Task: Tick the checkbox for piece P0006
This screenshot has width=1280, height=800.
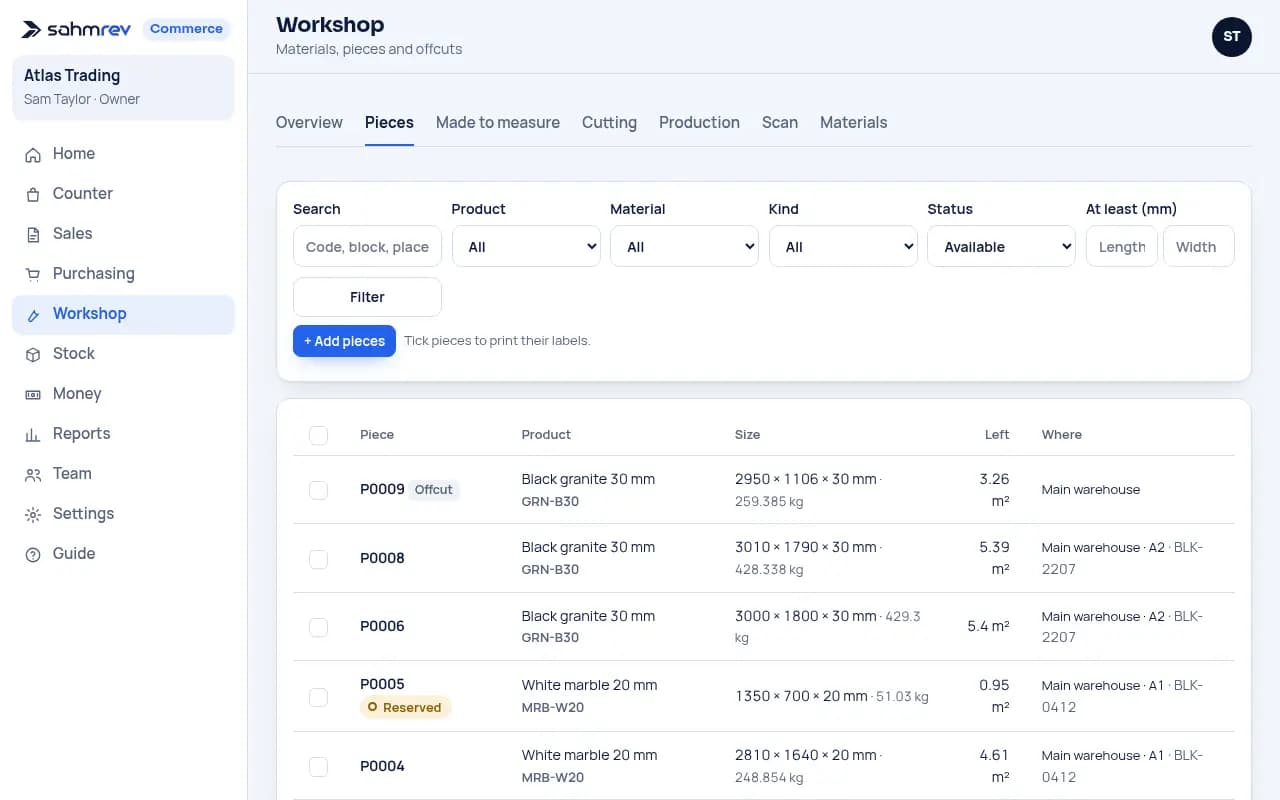Action: click(x=318, y=627)
